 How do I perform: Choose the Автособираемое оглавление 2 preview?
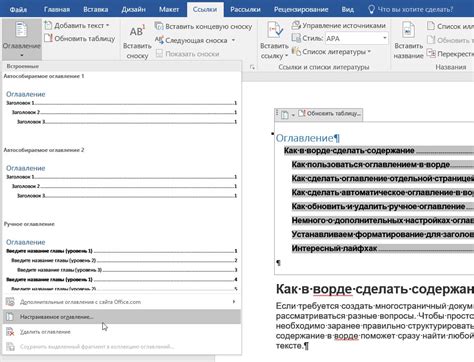[121, 177]
